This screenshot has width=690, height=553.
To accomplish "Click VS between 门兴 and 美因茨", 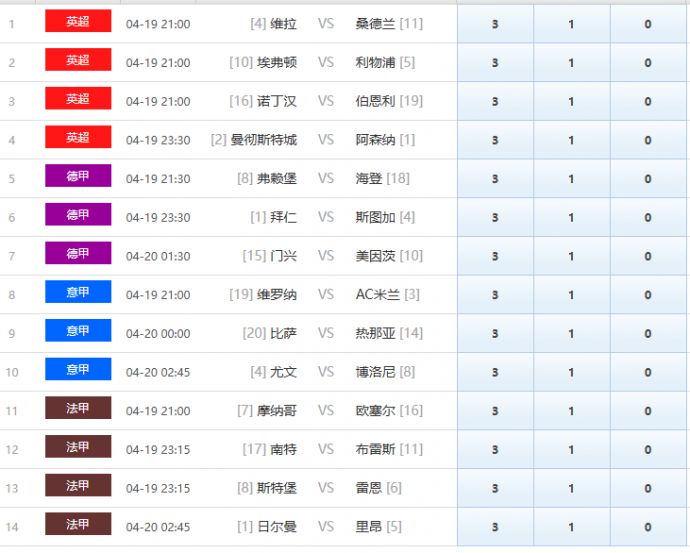I will (326, 256).
